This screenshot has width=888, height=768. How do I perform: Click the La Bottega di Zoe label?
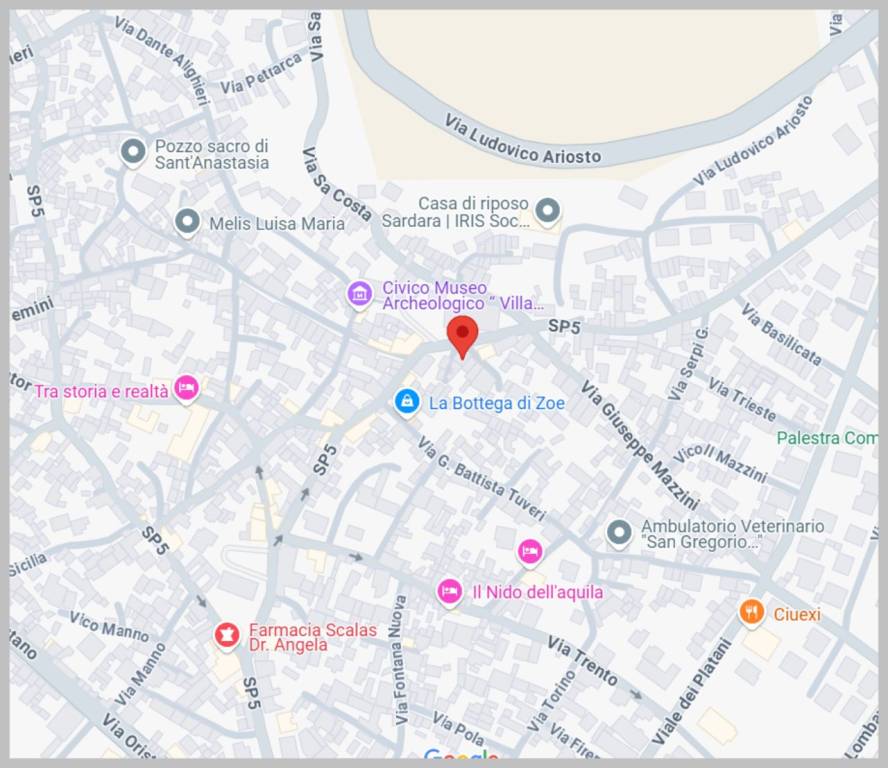[497, 403]
